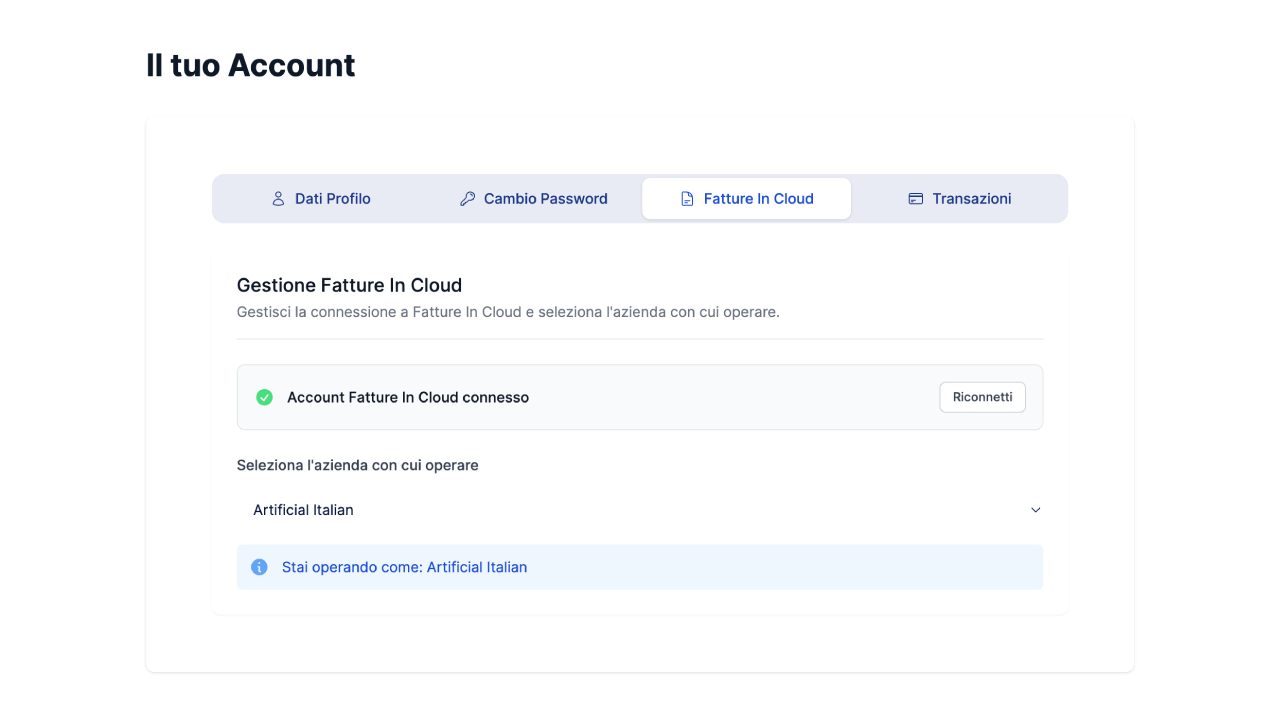Screen dimensions: 1280x720
Task: Expand the dropdown chevron arrow
Action: [1035, 510]
